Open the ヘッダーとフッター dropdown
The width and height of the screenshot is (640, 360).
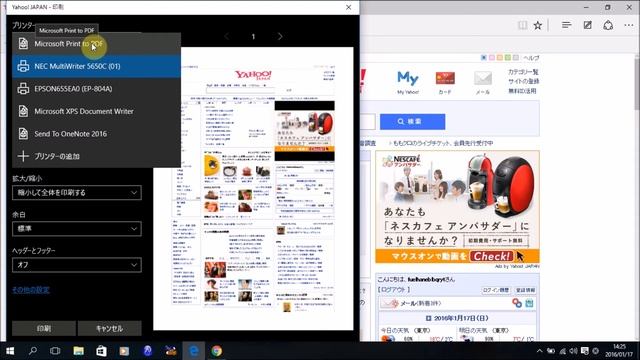77,265
